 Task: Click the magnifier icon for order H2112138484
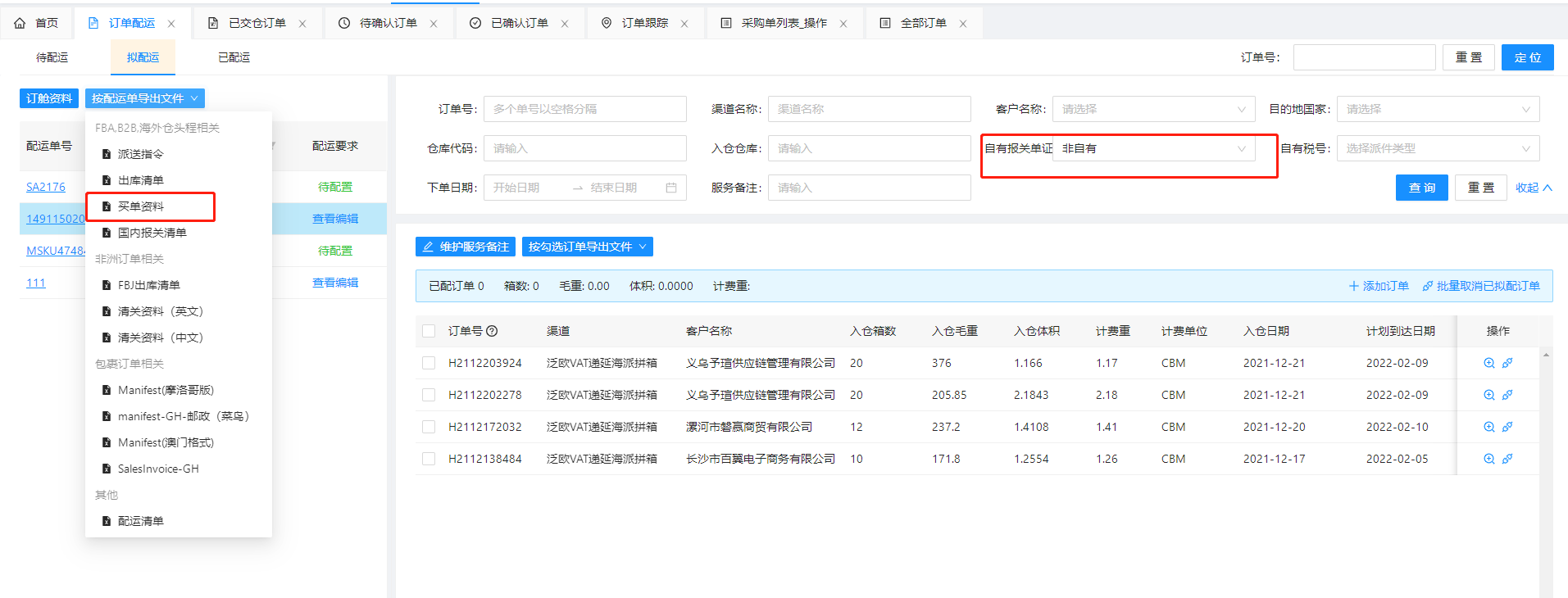(x=1488, y=459)
